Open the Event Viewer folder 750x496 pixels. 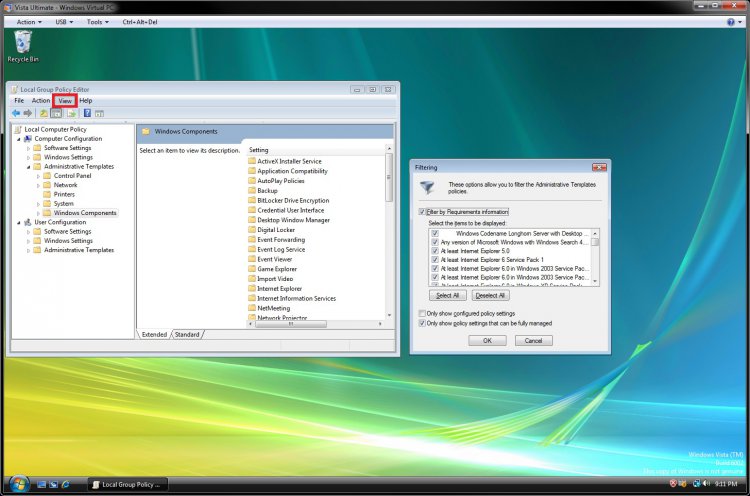270,259
